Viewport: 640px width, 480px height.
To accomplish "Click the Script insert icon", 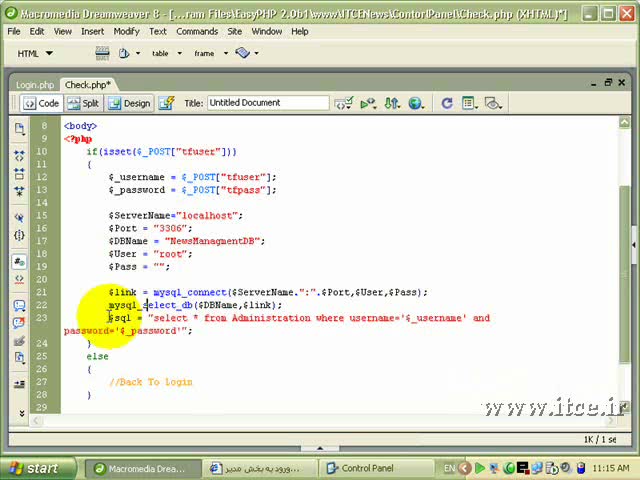I will (242, 53).
